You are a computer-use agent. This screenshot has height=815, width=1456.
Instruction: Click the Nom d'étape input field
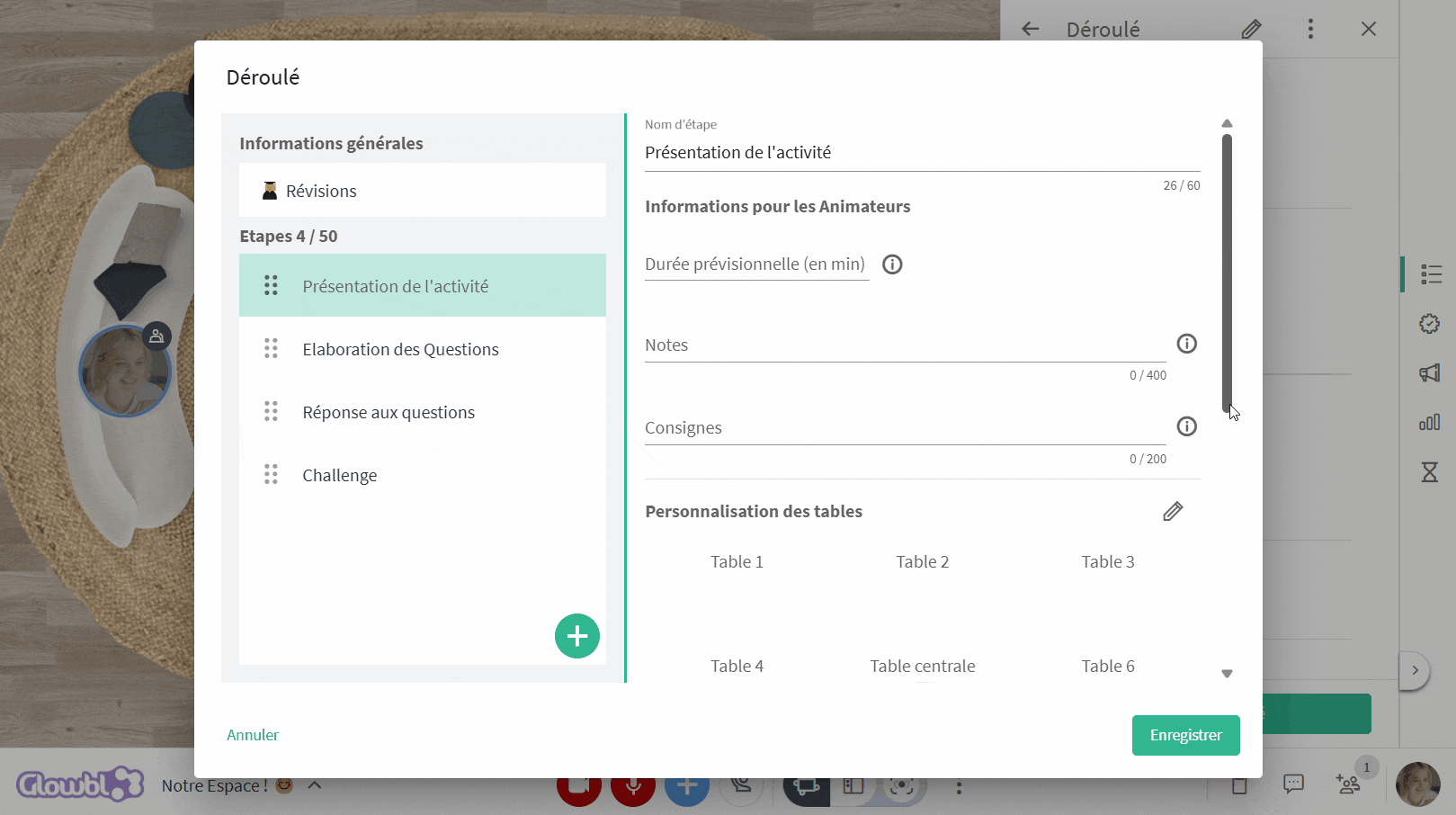coord(923,153)
